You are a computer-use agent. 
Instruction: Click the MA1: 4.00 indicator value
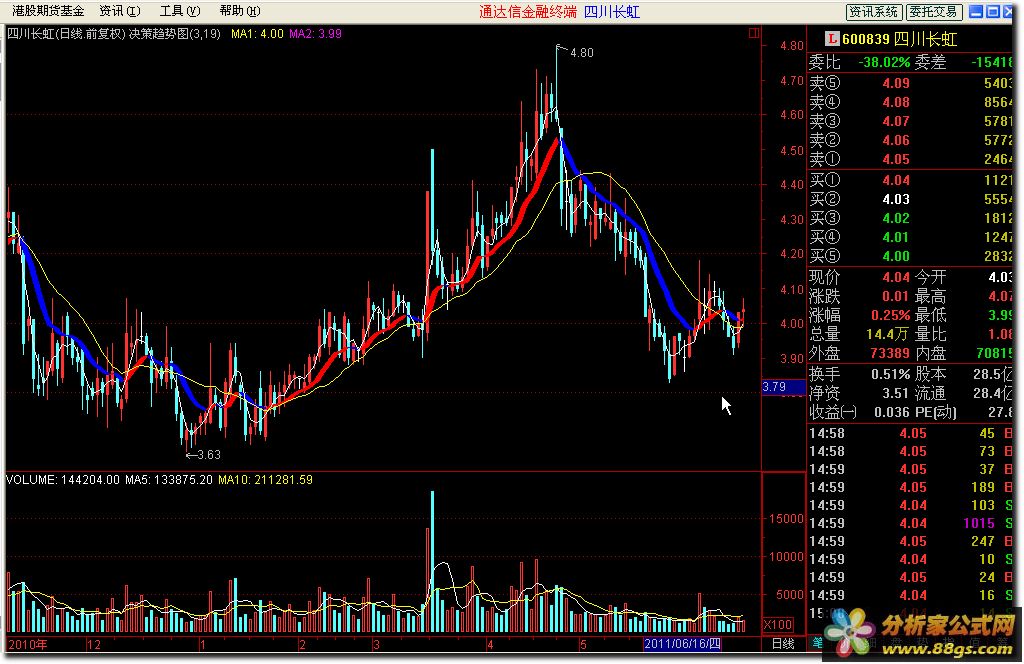click(257, 34)
